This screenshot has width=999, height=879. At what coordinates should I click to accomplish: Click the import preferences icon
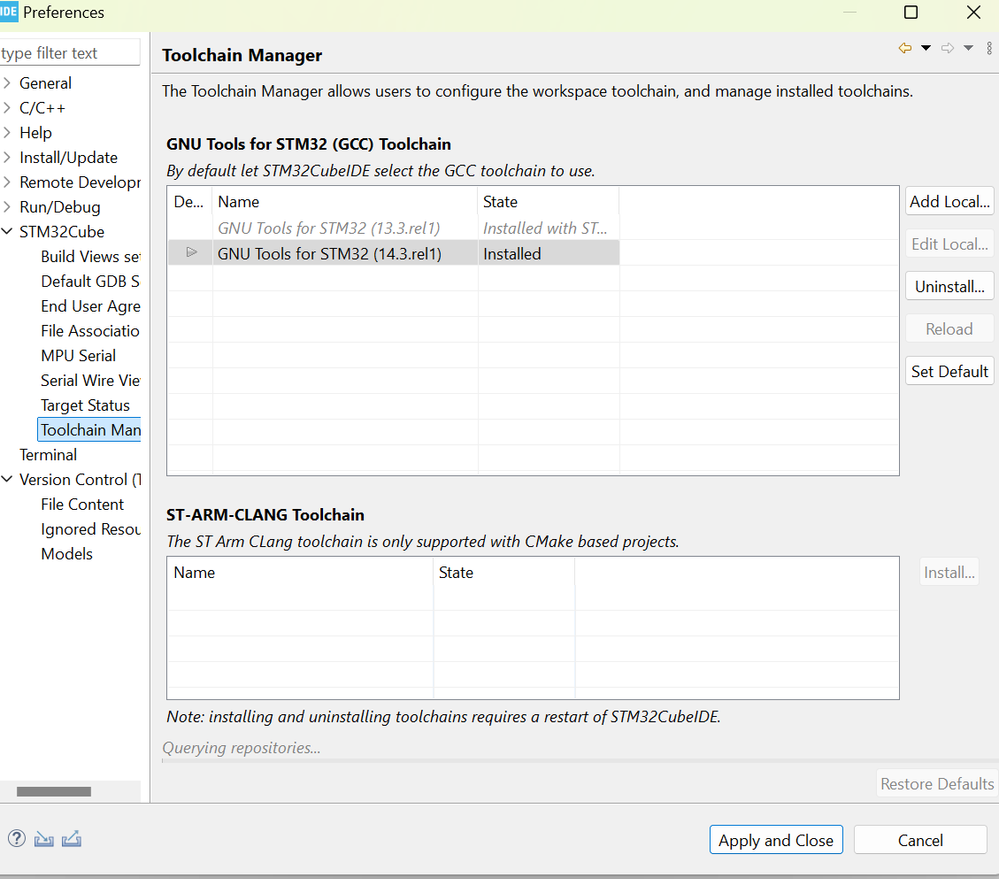44,839
